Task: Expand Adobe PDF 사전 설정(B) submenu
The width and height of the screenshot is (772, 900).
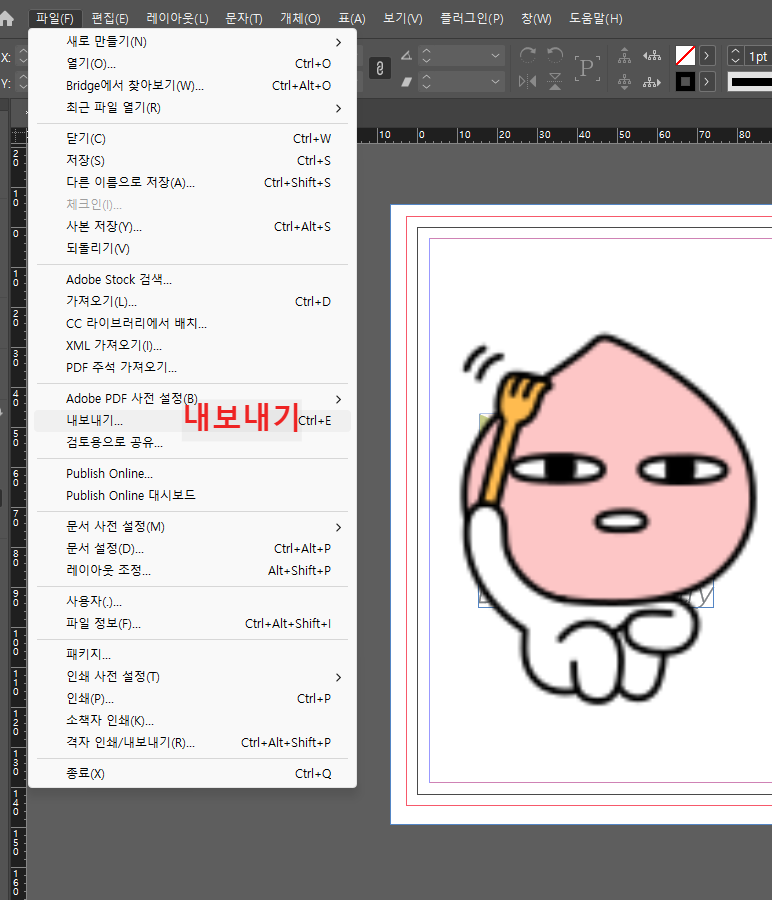Action: point(192,398)
